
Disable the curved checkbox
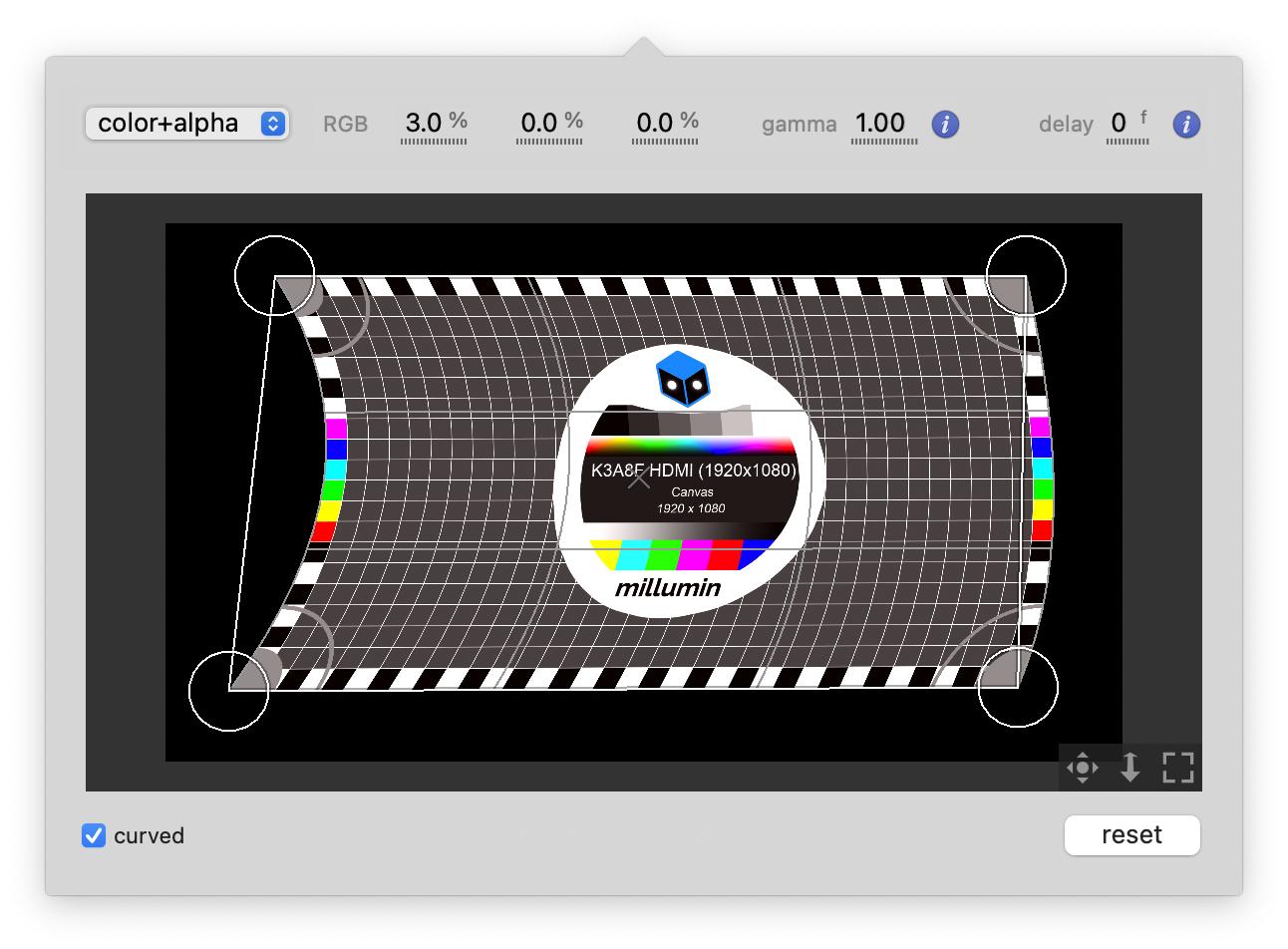point(94,835)
